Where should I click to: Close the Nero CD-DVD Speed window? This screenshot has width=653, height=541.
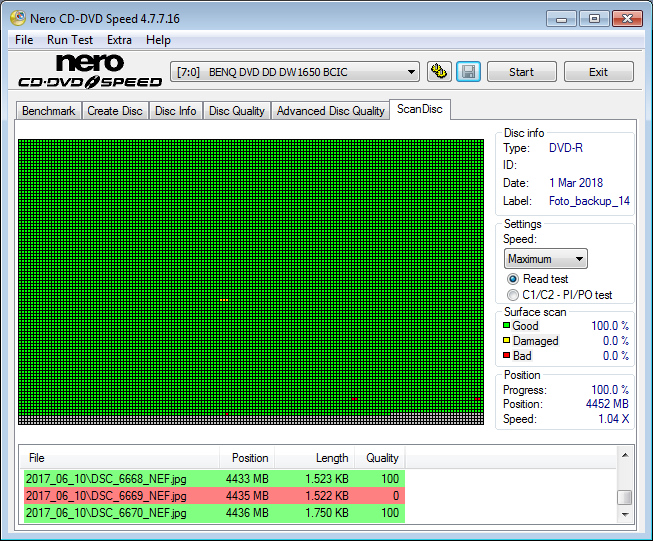(x=627, y=19)
